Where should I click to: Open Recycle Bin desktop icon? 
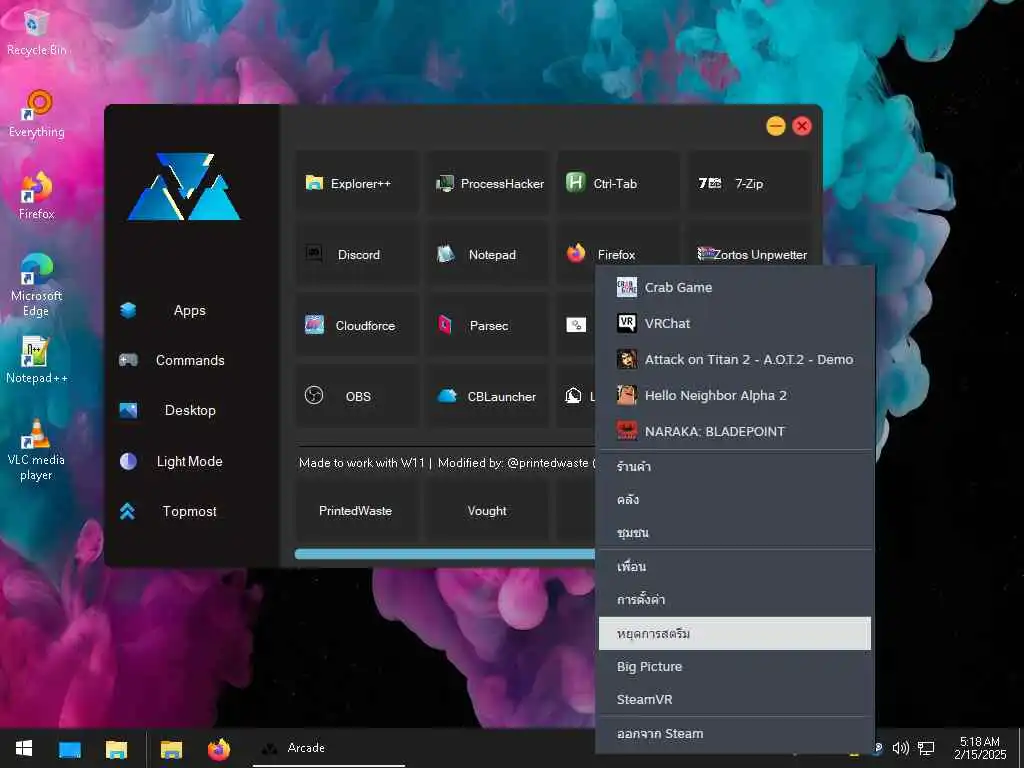point(36,33)
